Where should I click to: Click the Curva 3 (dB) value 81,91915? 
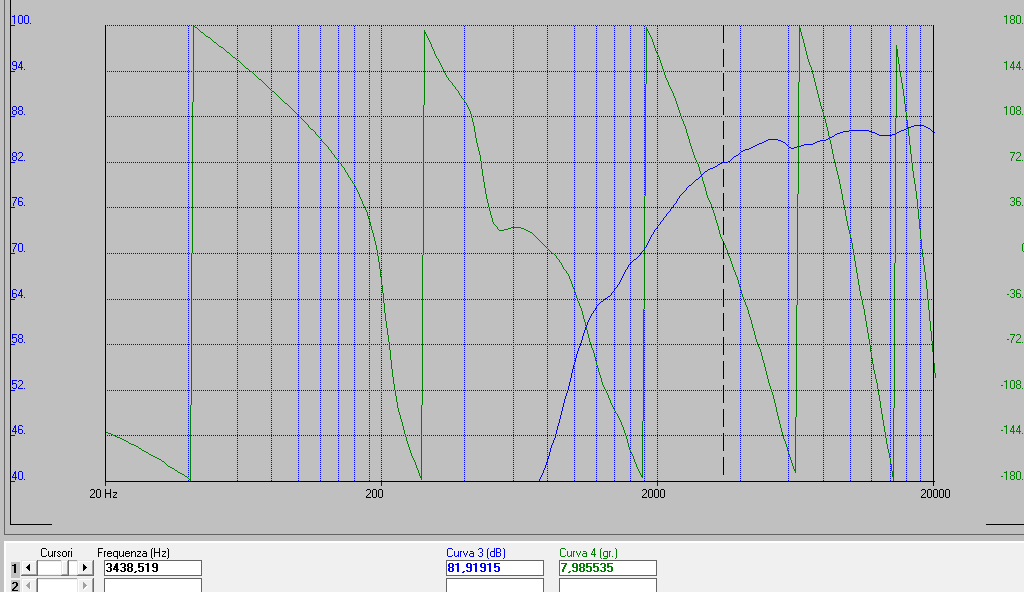[x=495, y=568]
